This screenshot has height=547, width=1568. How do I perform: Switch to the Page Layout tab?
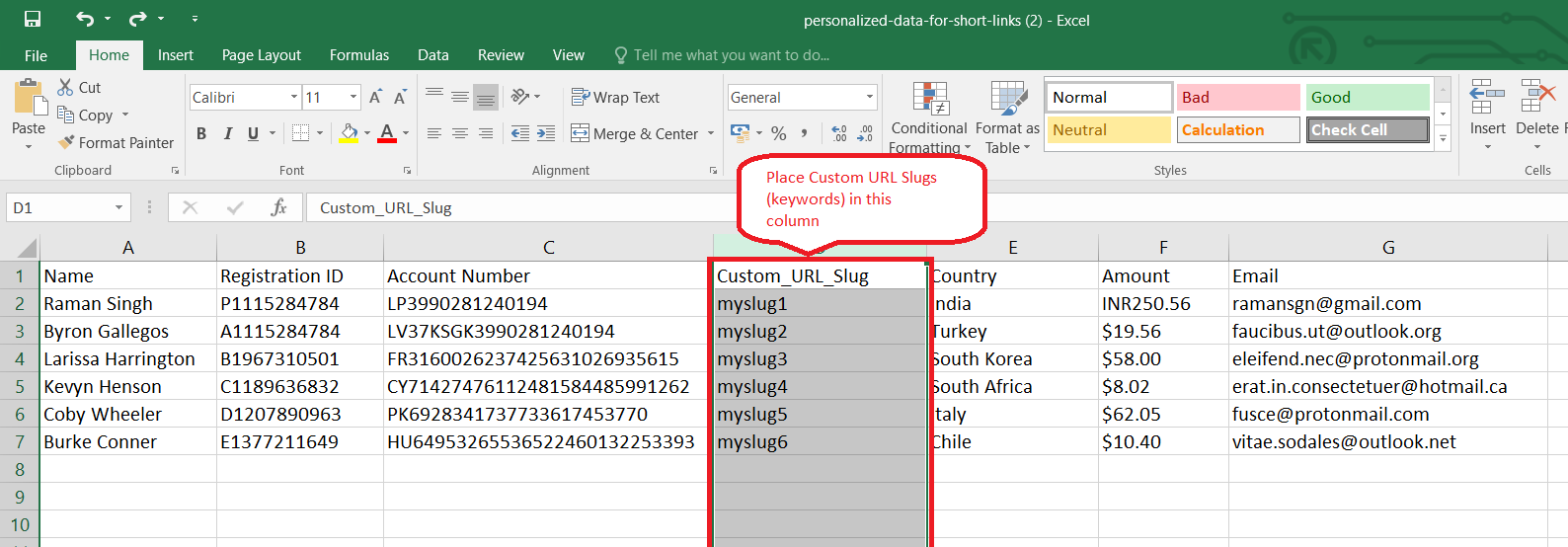[261, 55]
